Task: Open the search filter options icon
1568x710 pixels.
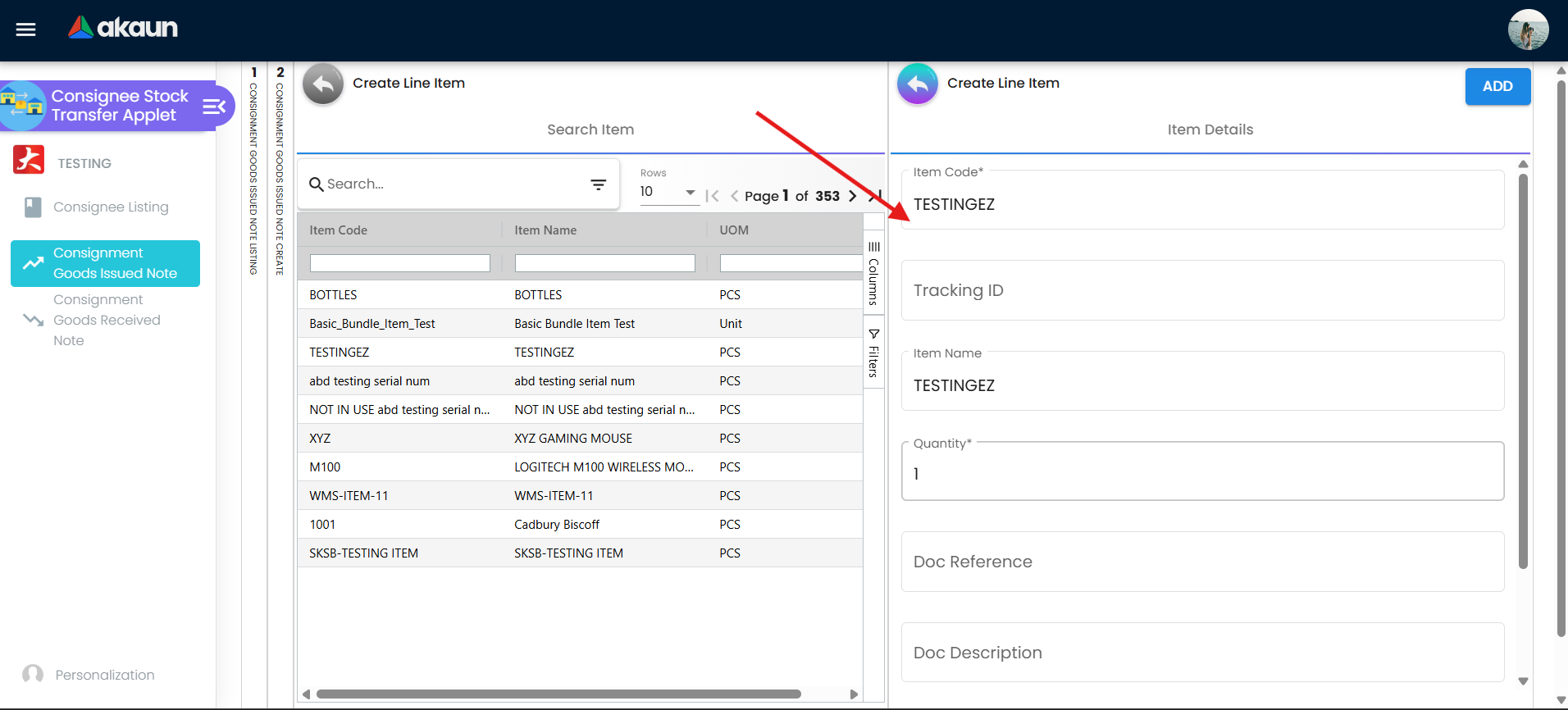Action: (x=599, y=184)
